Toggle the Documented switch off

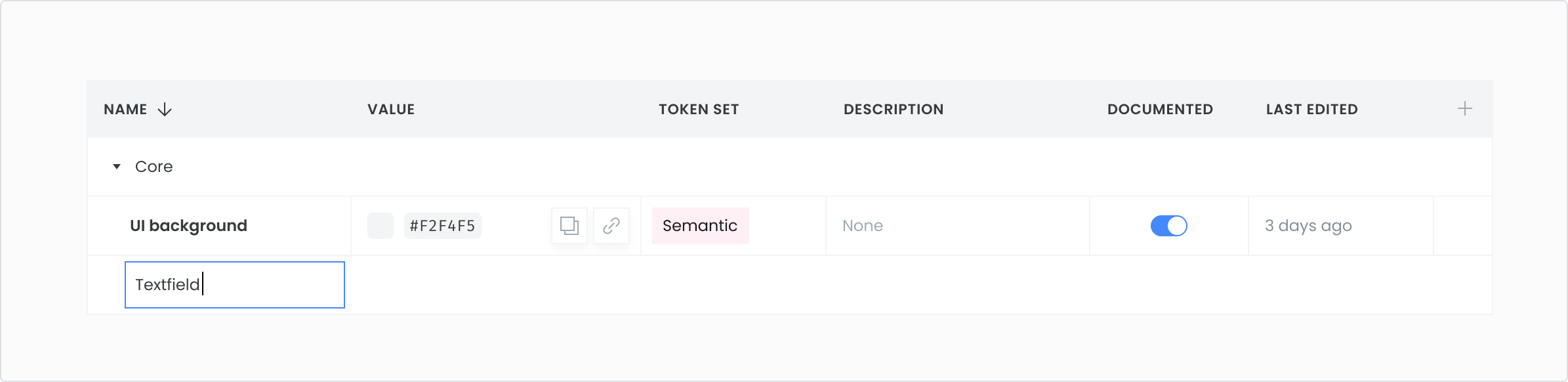click(1168, 226)
